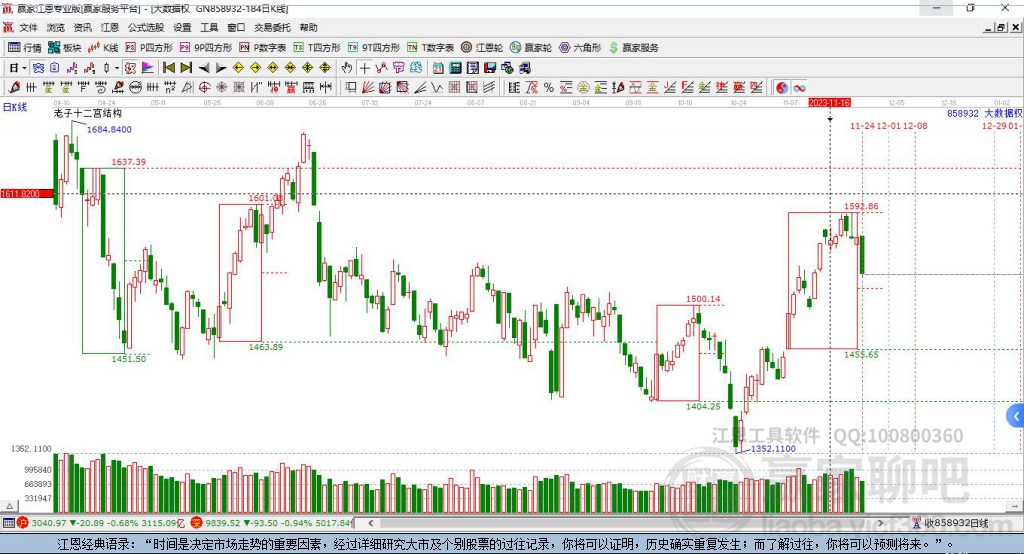Open the 六角形 hexagon tool
The image size is (1024, 554).
click(580, 48)
